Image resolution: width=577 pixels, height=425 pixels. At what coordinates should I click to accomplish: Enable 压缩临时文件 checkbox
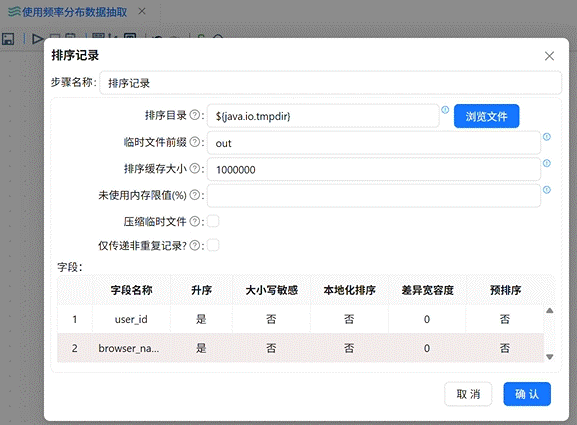tap(213, 221)
